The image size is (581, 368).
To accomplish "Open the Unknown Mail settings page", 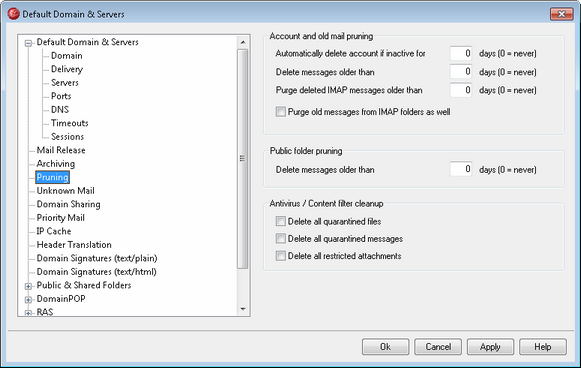I will tap(66, 191).
